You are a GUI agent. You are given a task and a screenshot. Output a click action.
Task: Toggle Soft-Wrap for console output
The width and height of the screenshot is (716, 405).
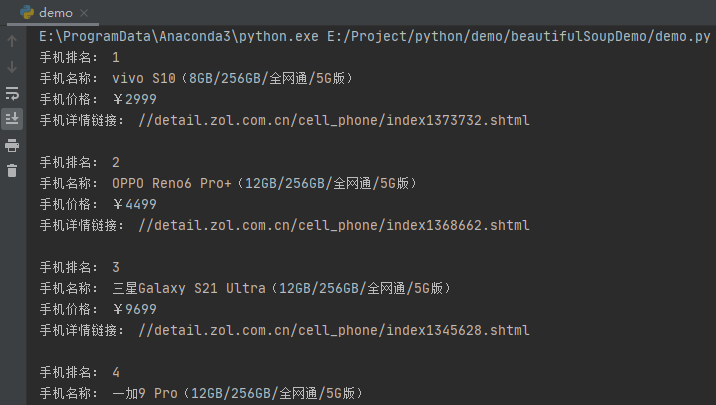(12, 93)
